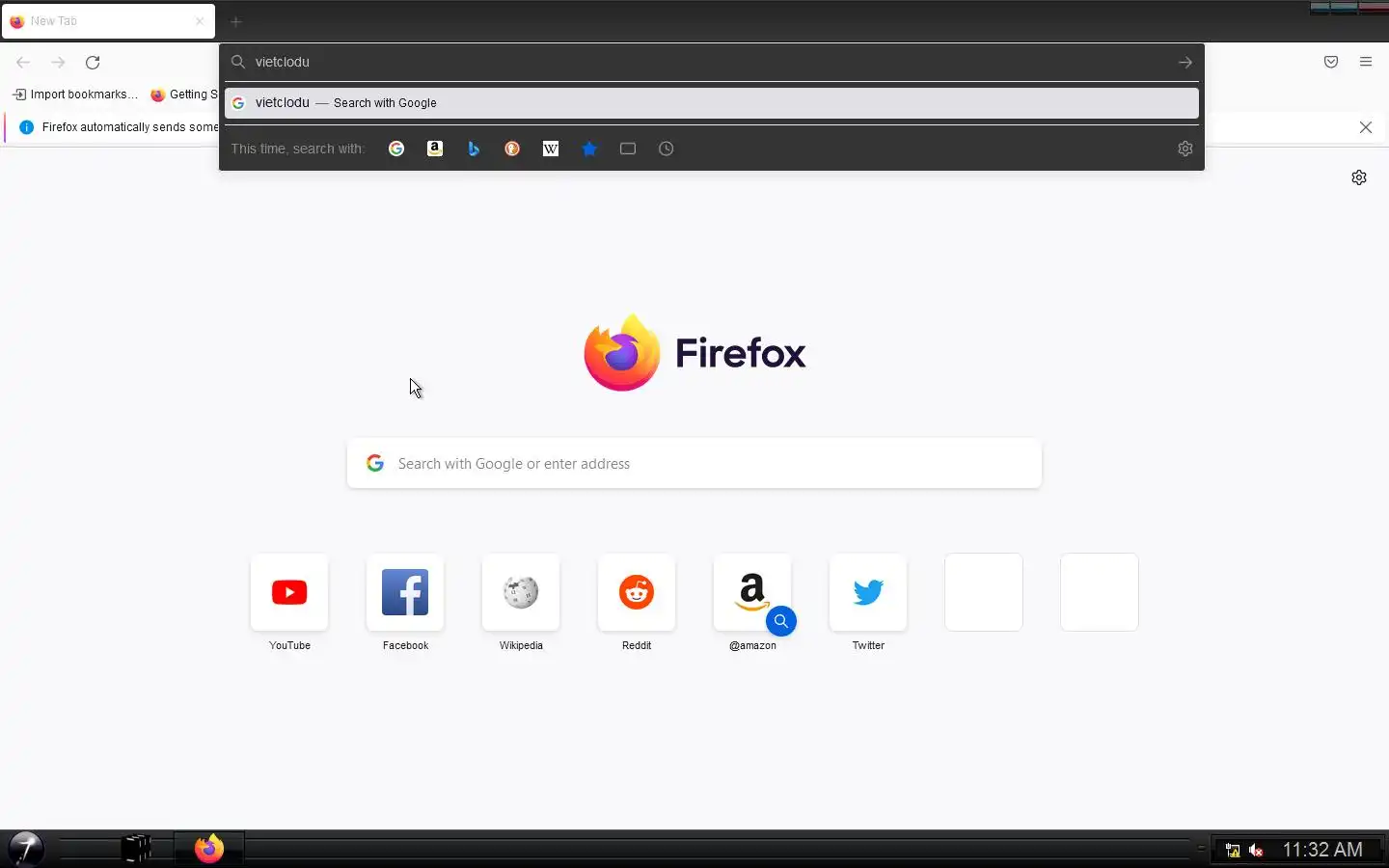The image size is (1389, 868).
Task: Go forward one page
Action: [x=58, y=62]
